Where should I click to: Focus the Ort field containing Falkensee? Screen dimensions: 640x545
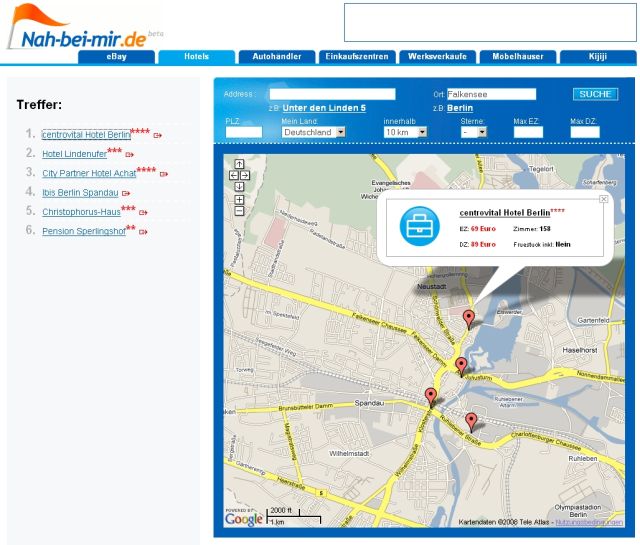point(491,94)
